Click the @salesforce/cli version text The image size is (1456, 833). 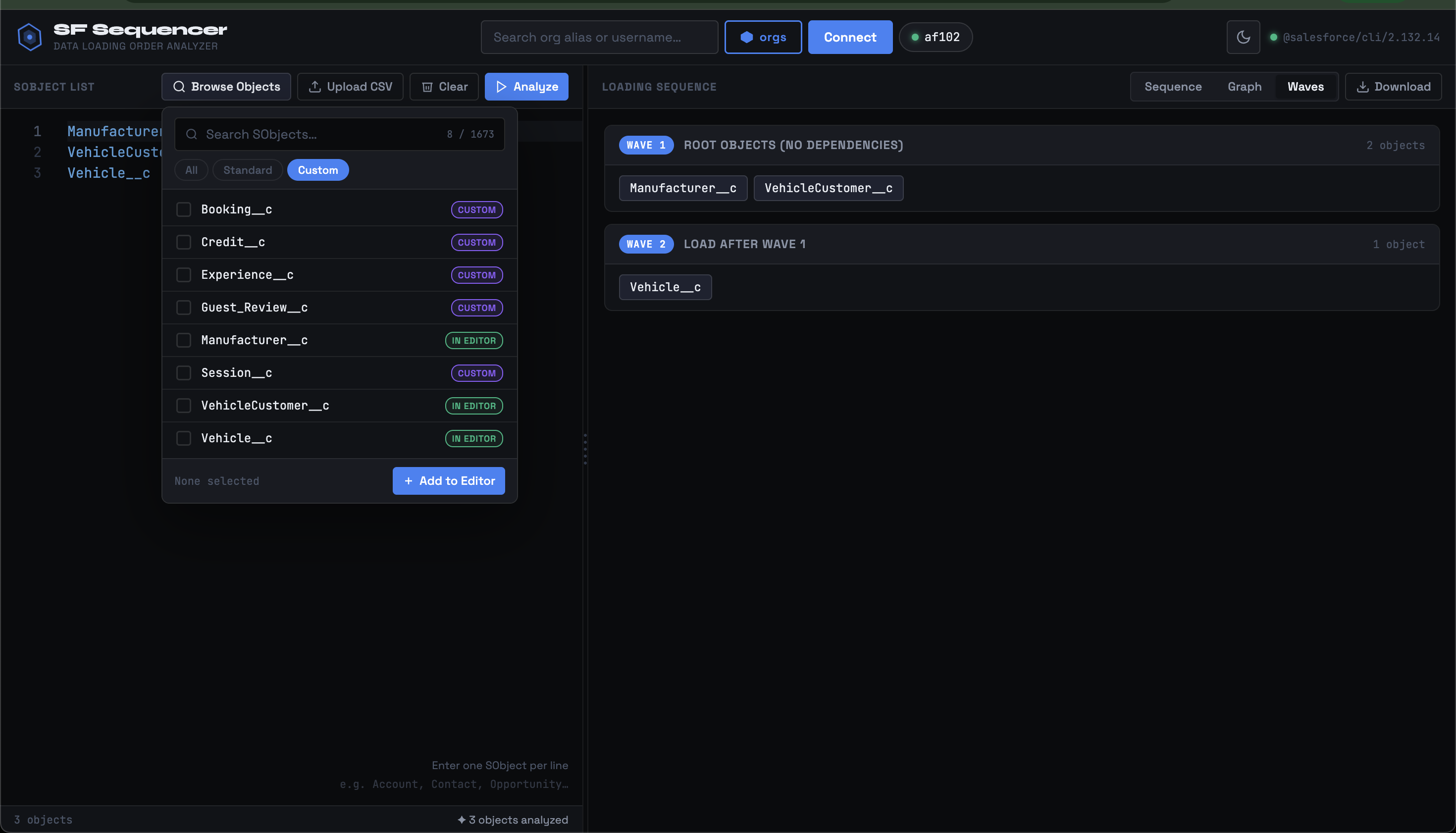click(1361, 37)
